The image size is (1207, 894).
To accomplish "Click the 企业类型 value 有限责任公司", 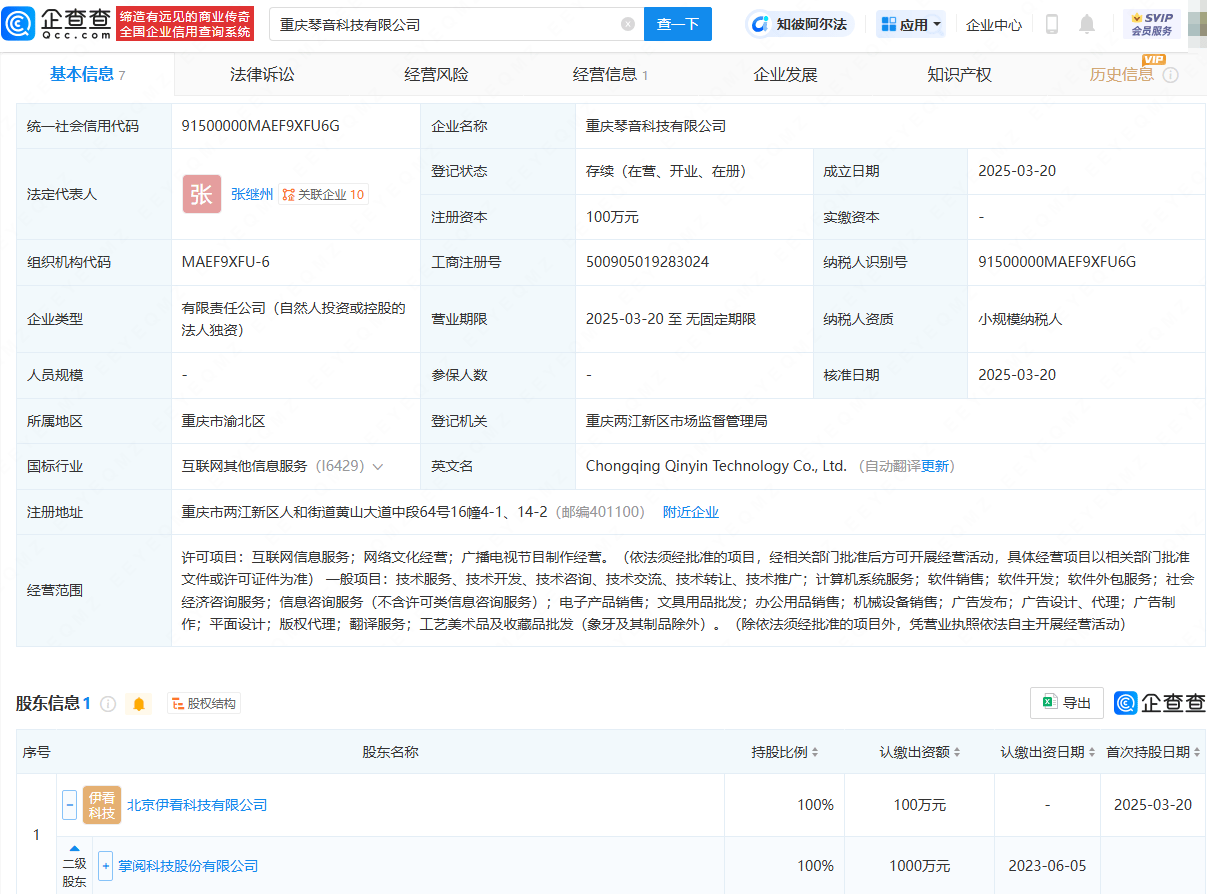I will (x=294, y=319).
